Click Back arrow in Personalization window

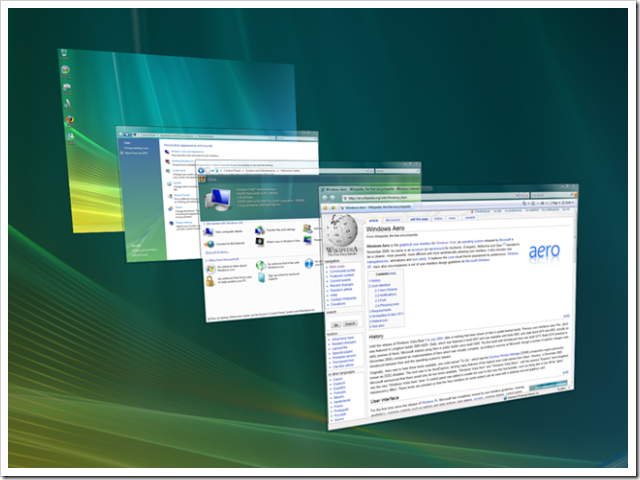coord(122,133)
